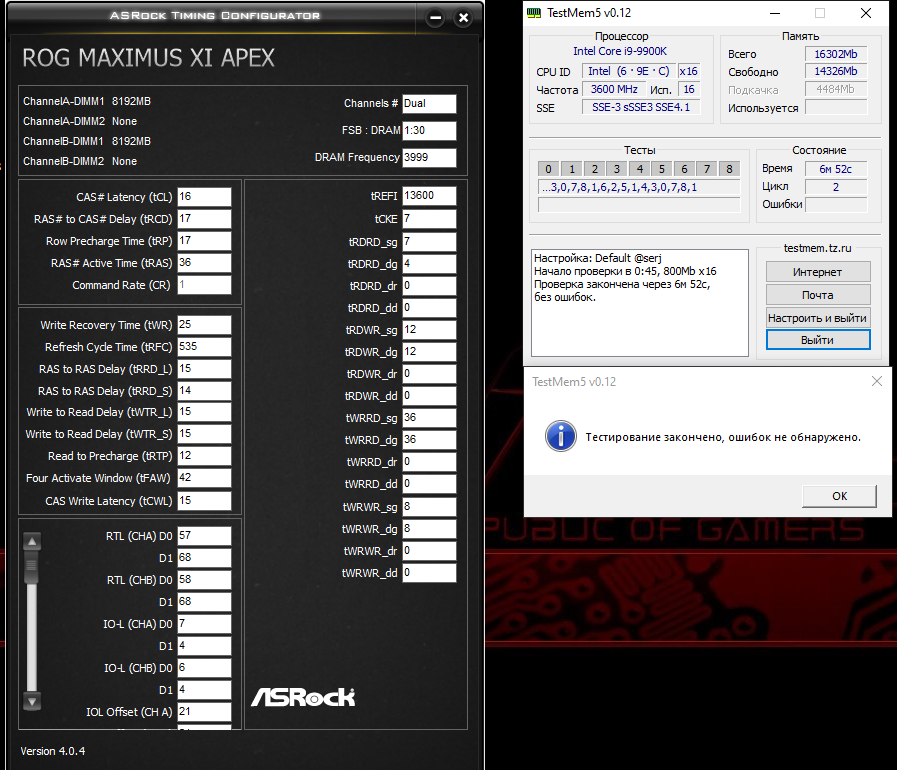Click the RTL list scrollbar thumb
The height and width of the screenshot is (770, 897).
tap(32, 567)
